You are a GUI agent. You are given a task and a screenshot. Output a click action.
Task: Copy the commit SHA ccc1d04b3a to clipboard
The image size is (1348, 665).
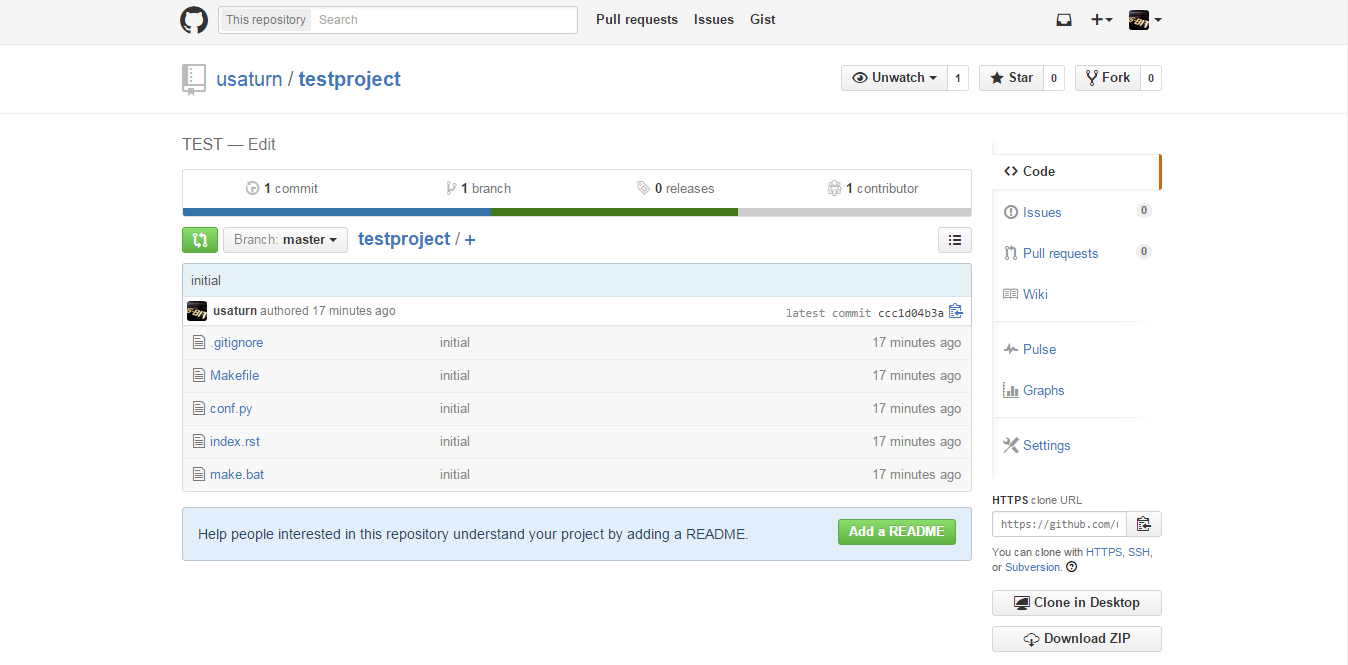[956, 311]
